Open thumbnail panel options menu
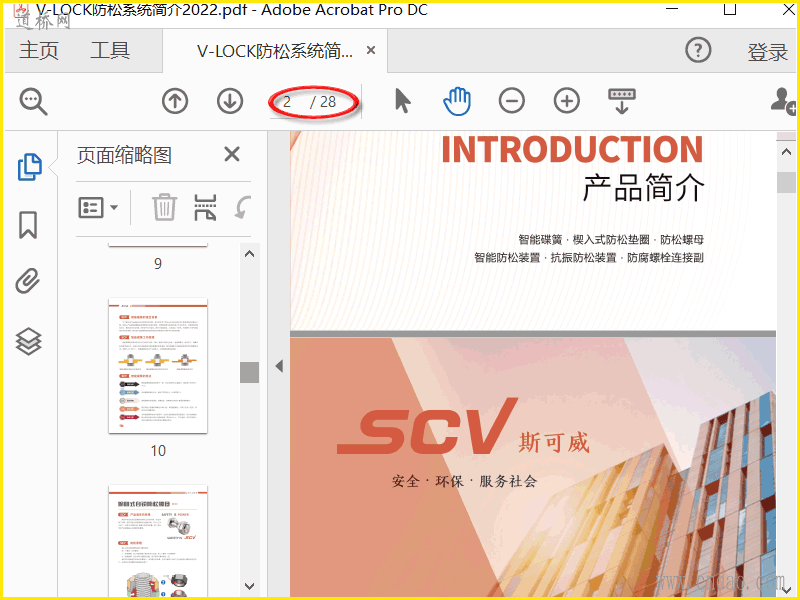 click(x=98, y=207)
